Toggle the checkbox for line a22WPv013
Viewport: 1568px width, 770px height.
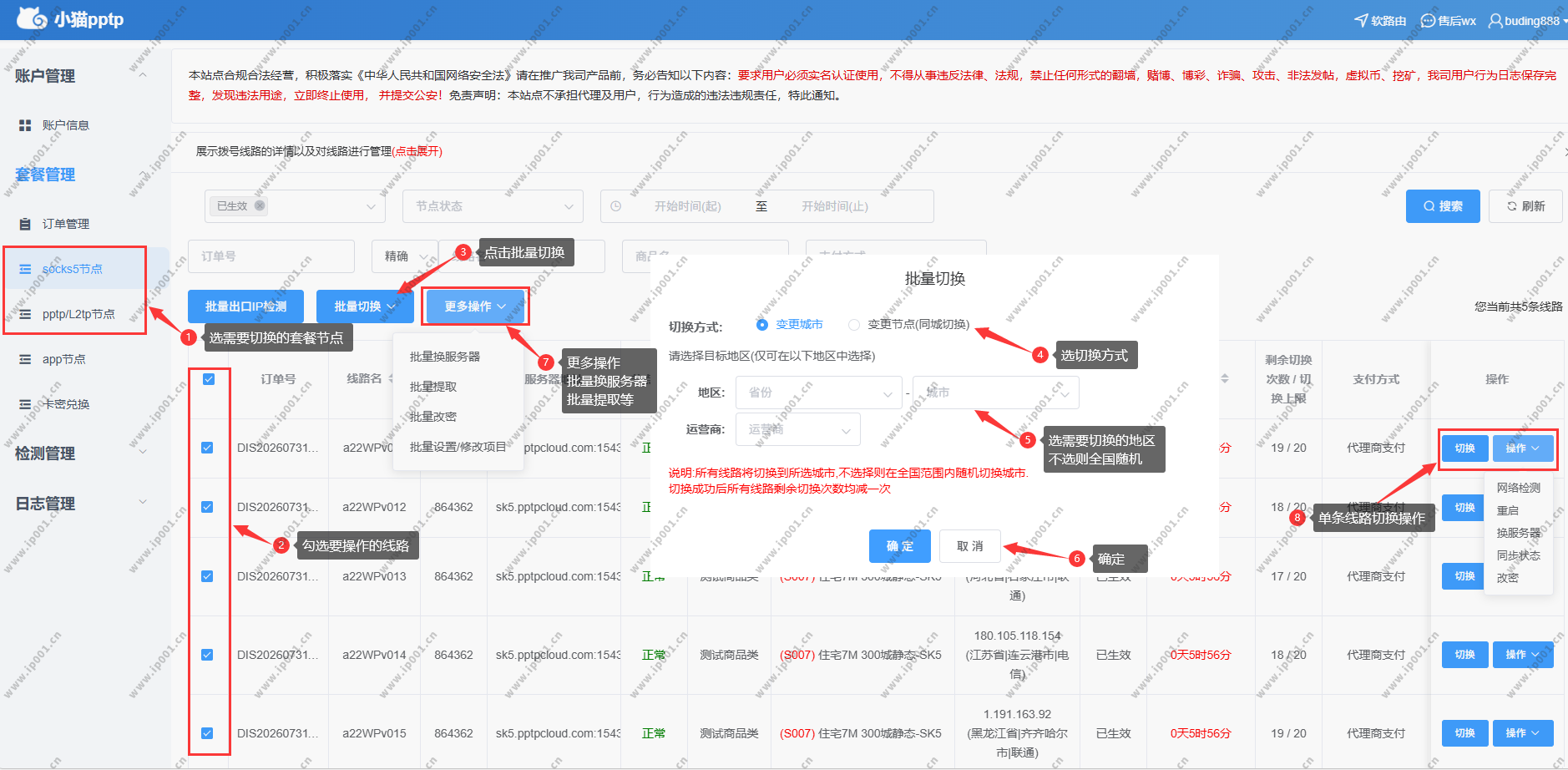[207, 576]
